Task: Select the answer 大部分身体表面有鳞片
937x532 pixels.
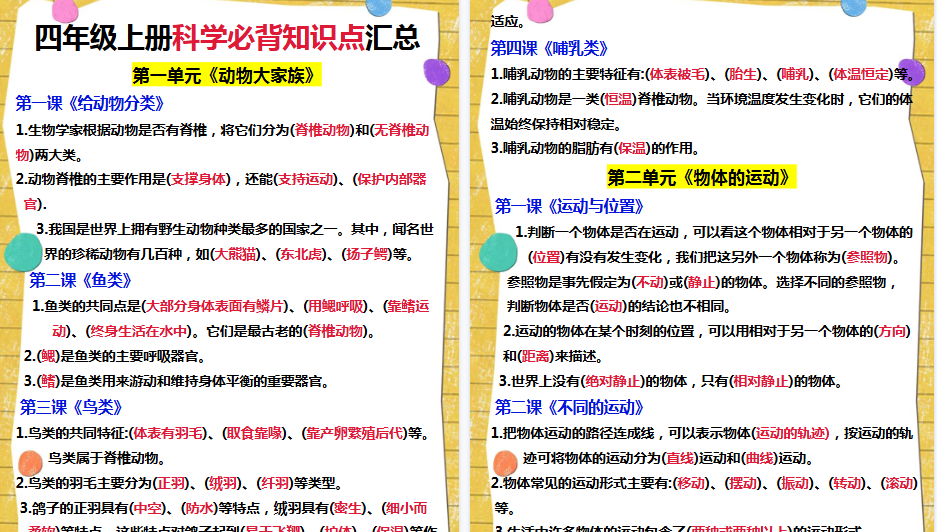Action: pos(215,306)
